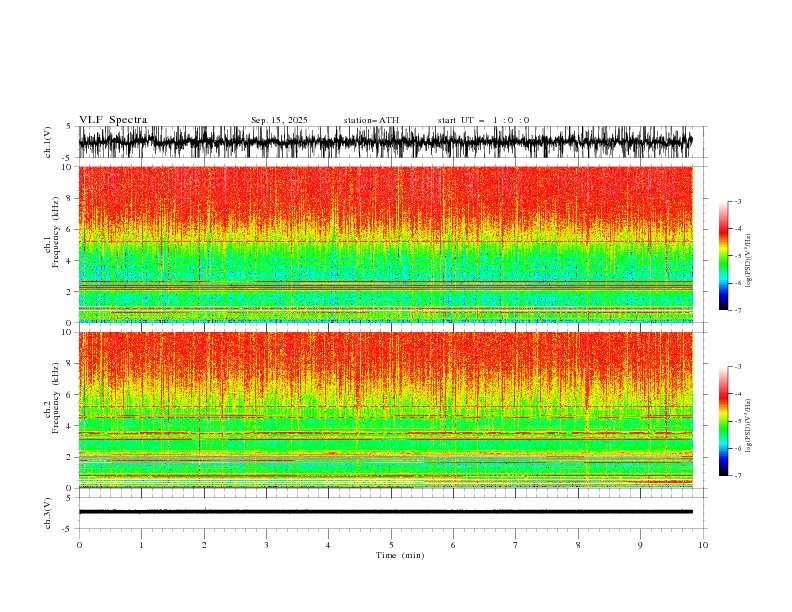Click the "VLF Spectra" title text
792x612 pixels.
(x=113, y=120)
